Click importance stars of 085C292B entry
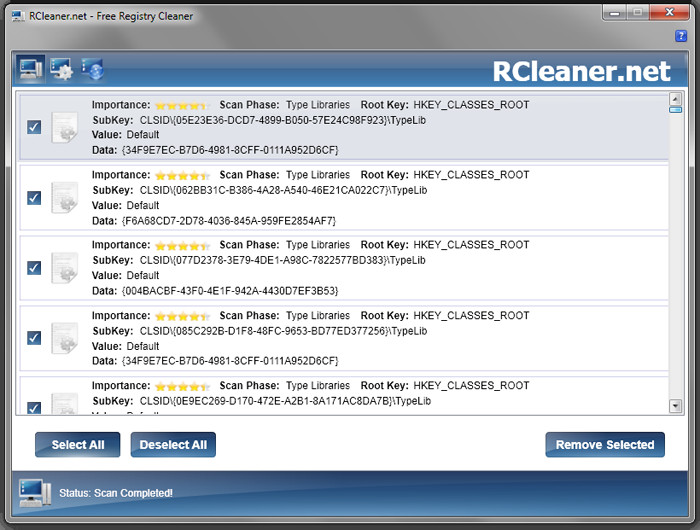 pos(182,316)
